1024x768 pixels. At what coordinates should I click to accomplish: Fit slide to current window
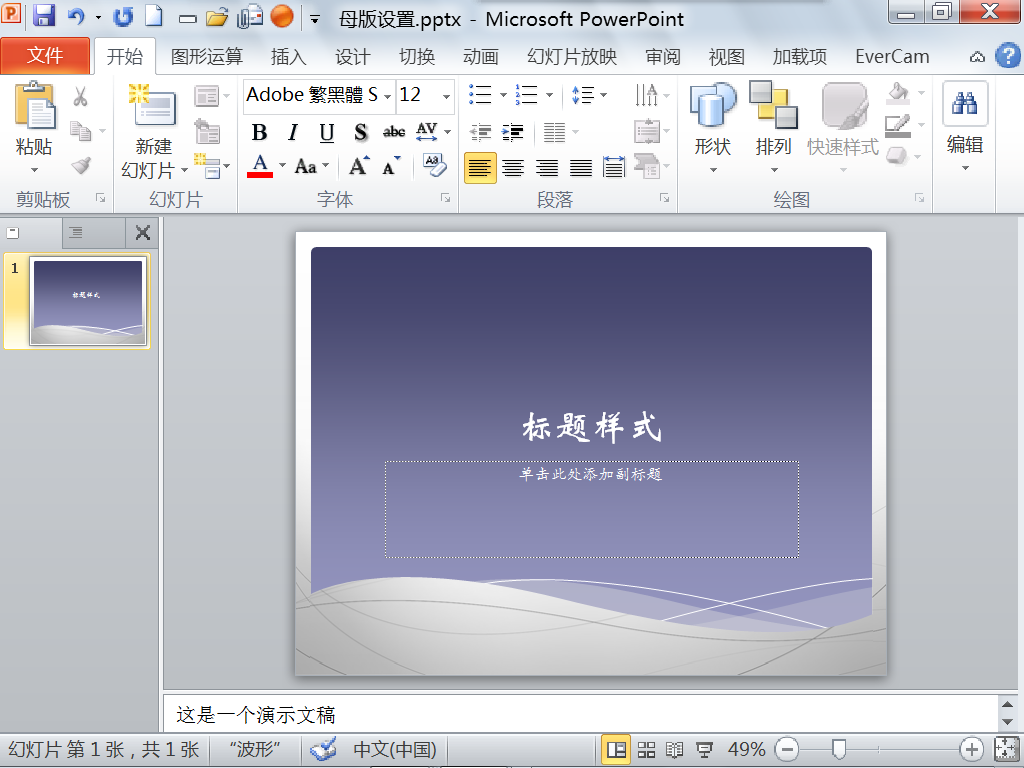[1006, 749]
